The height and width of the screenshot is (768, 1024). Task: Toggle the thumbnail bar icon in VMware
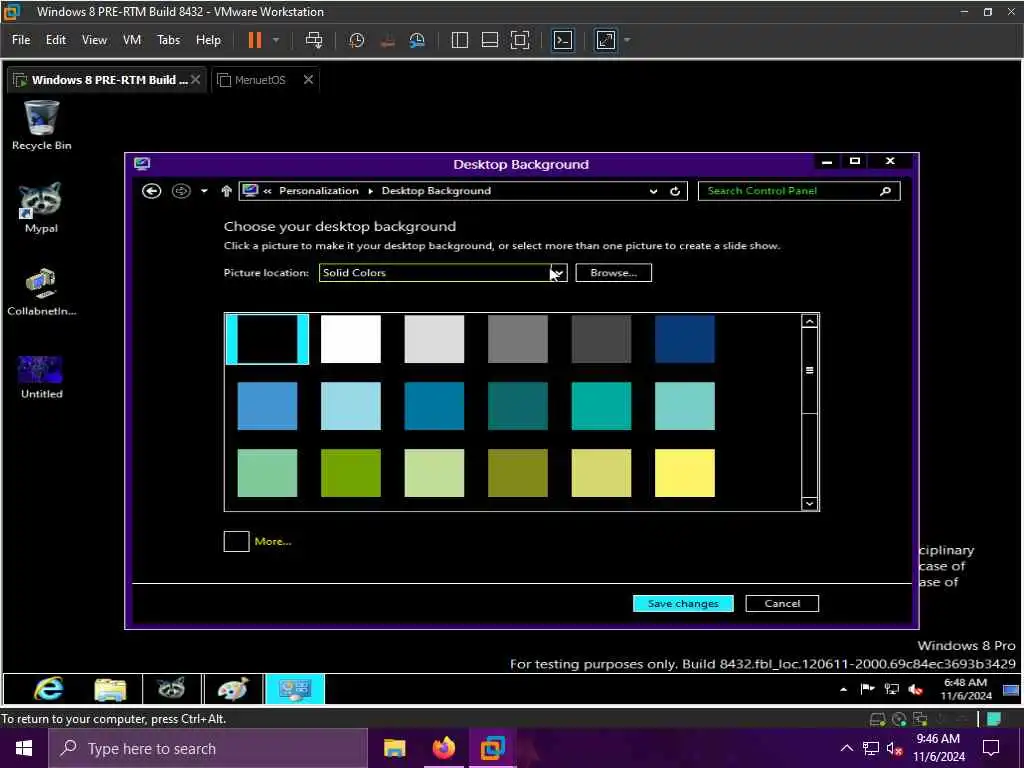(490, 40)
